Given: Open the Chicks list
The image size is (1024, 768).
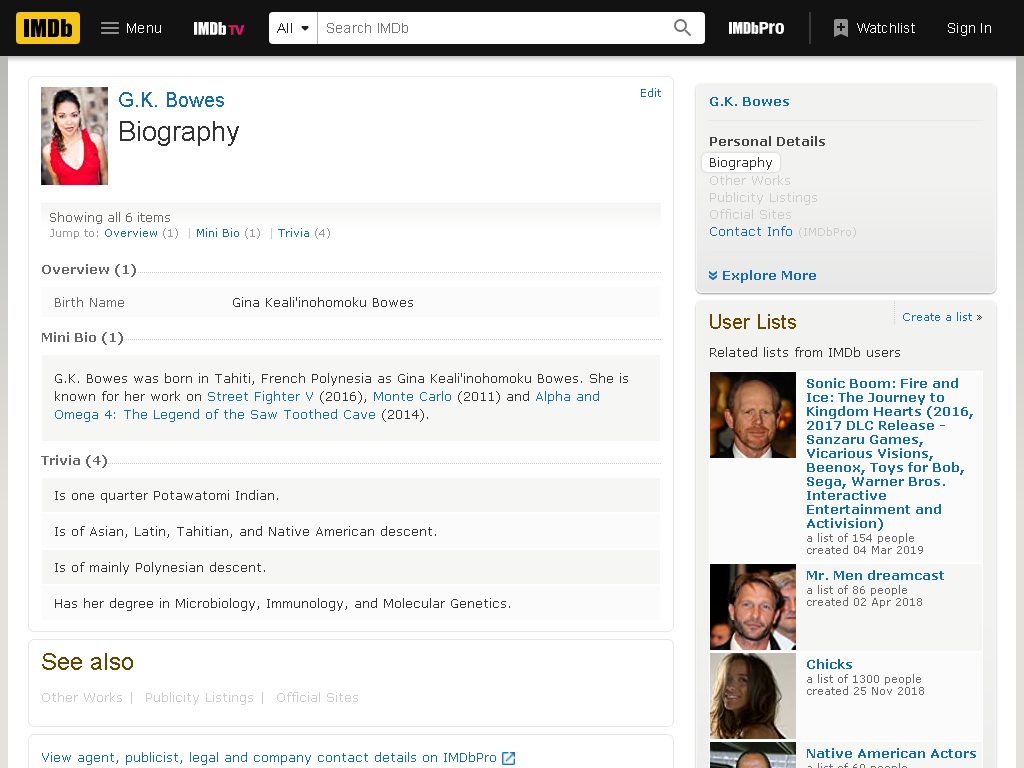Looking at the screenshot, I should pyautogui.click(x=829, y=664).
